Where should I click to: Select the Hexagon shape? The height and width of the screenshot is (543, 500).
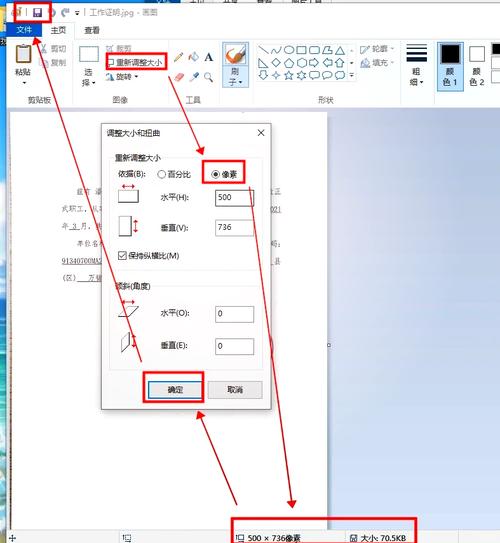pos(302,63)
